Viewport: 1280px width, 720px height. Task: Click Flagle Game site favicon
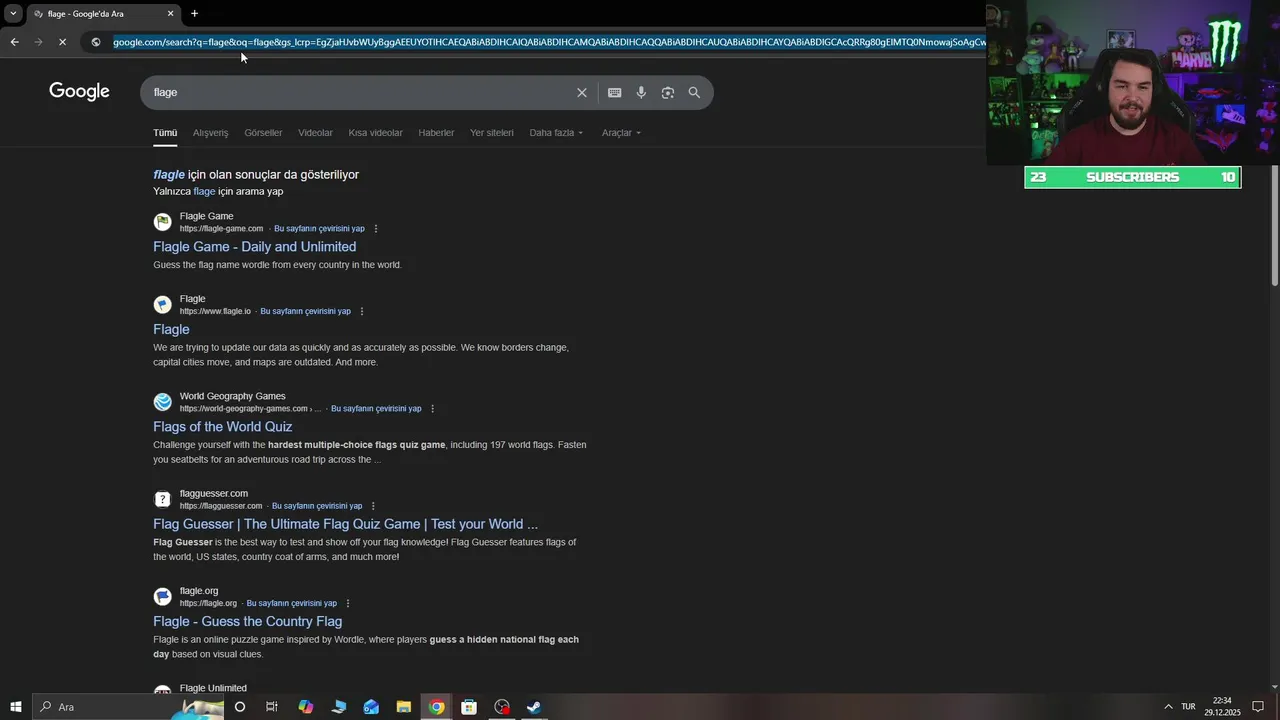[162, 222]
